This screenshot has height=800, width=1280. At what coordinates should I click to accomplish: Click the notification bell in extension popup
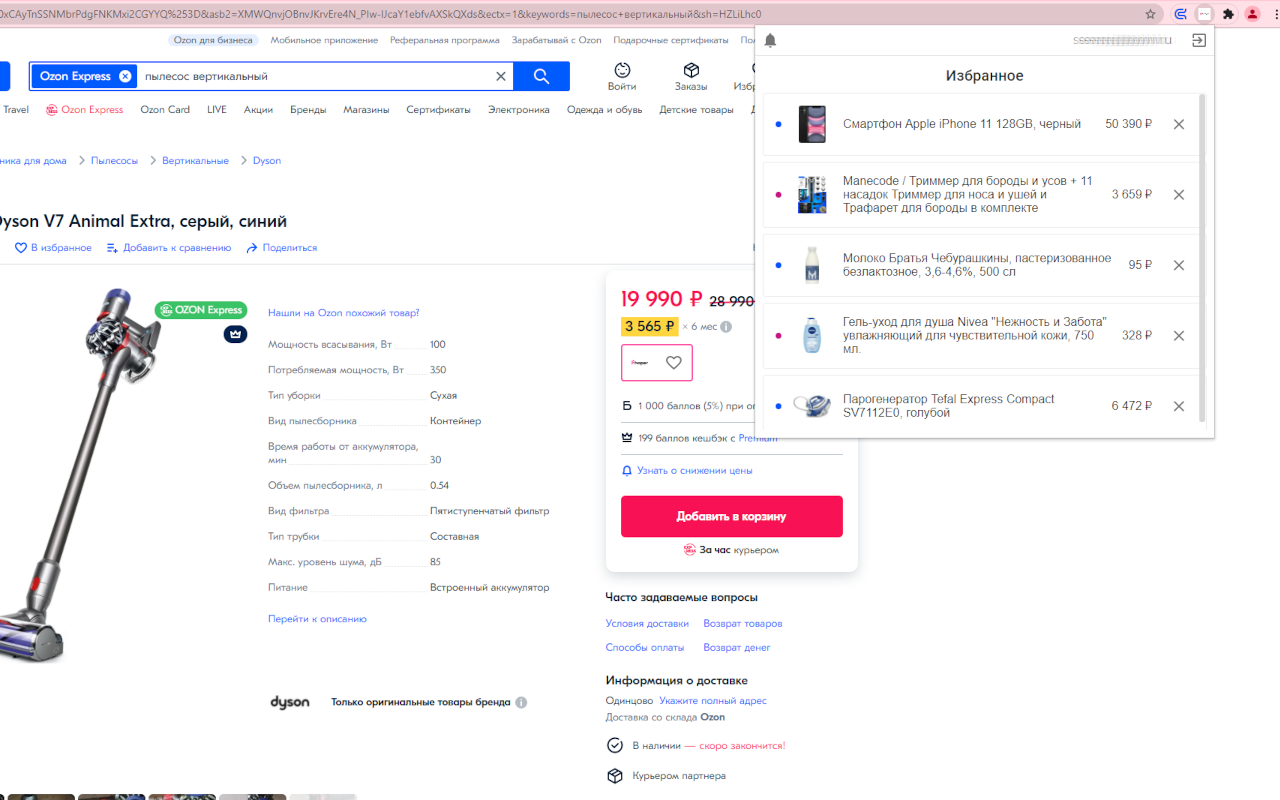coord(770,41)
